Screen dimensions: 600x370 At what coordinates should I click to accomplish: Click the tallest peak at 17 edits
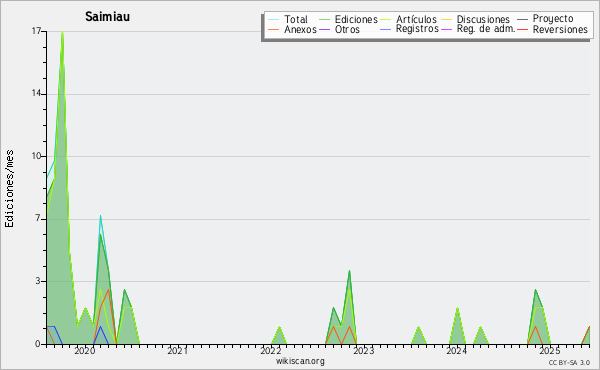62,32
